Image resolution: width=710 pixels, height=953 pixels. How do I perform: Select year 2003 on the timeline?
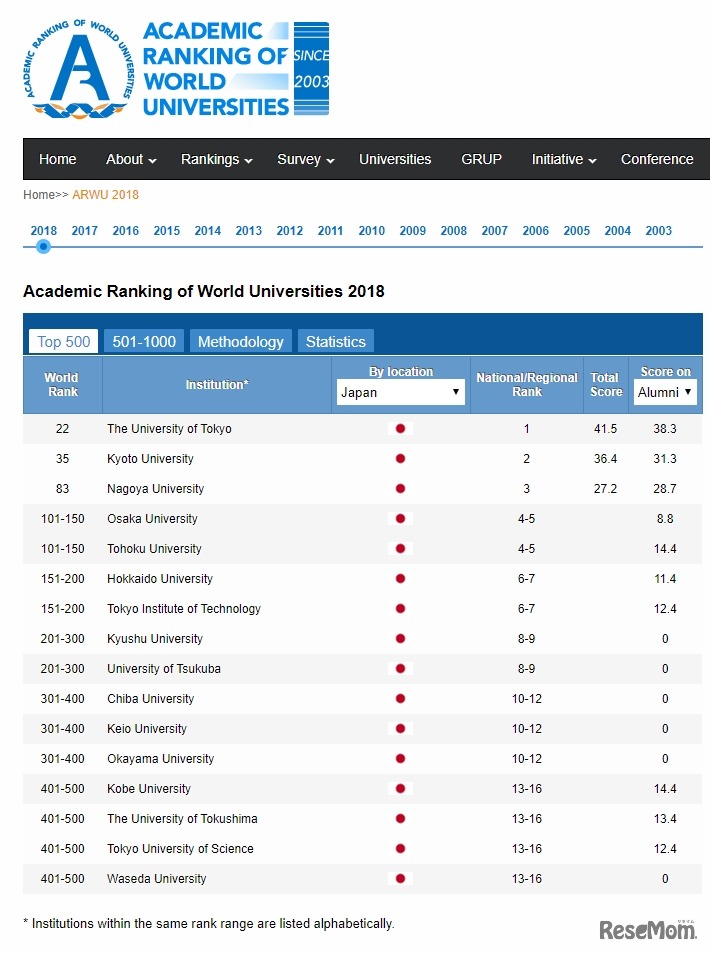click(x=658, y=231)
